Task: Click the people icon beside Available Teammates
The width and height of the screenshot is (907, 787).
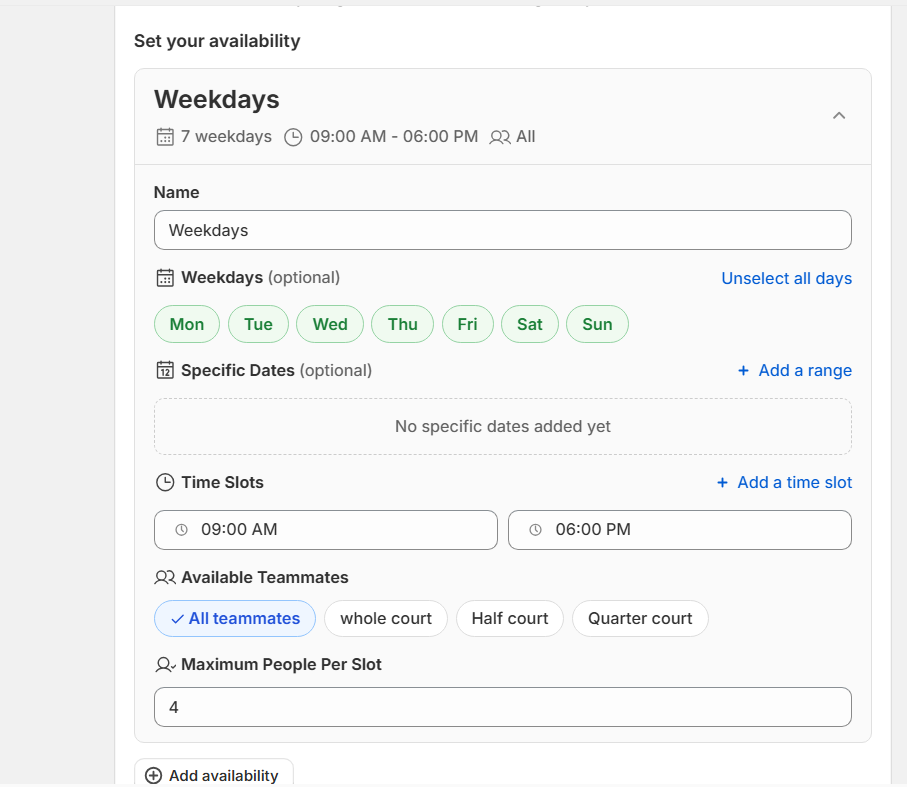Action: click(x=165, y=578)
